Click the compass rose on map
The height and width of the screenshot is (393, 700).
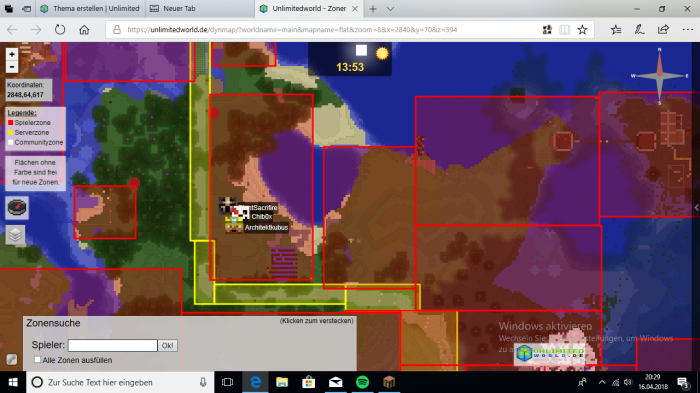coord(659,76)
